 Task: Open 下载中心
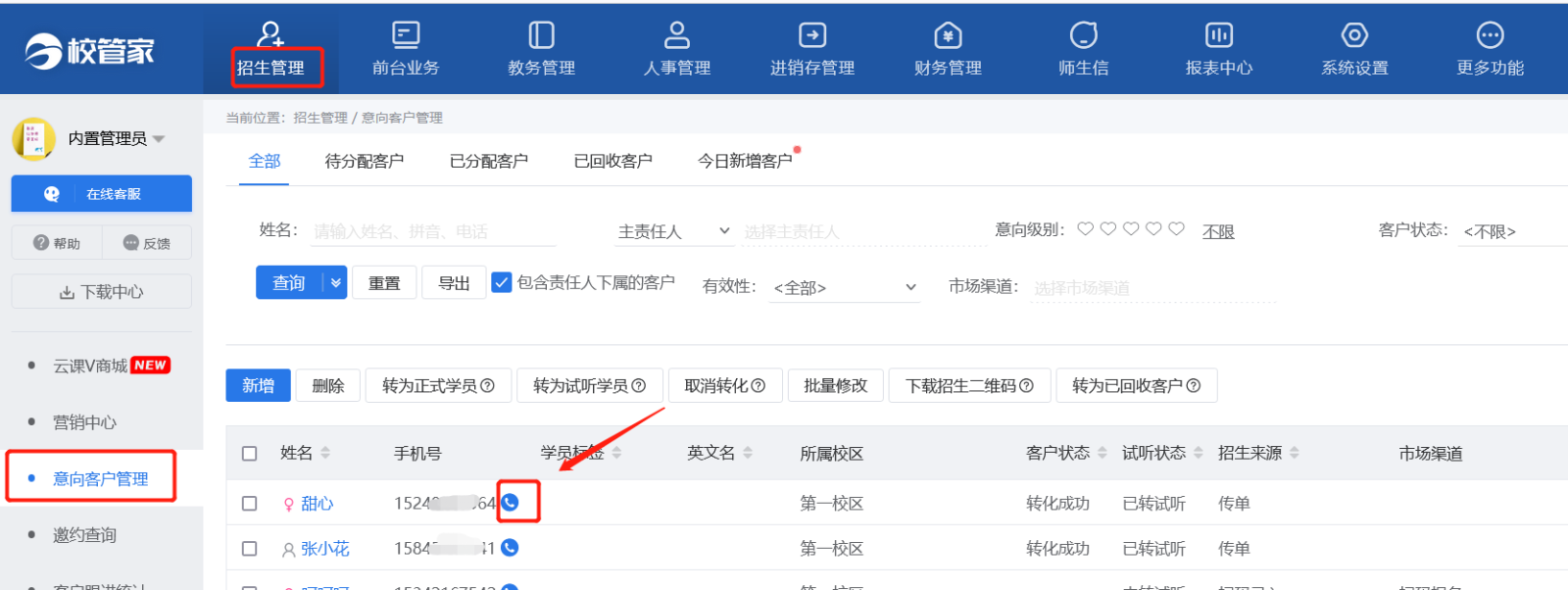coord(101,292)
